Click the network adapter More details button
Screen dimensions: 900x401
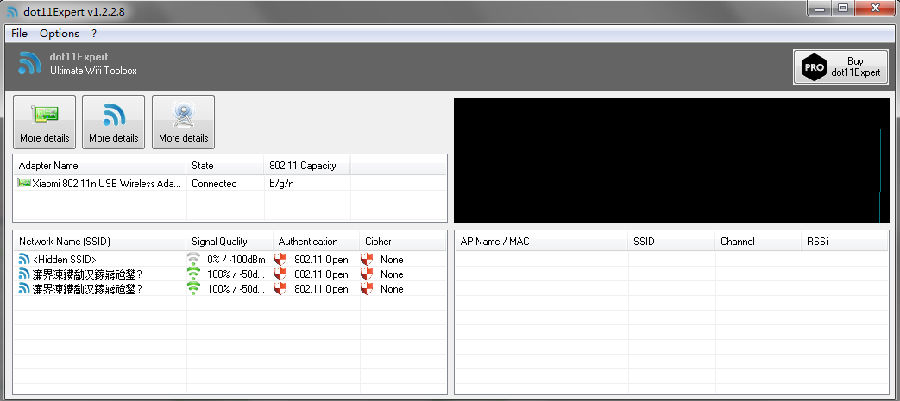coord(44,122)
